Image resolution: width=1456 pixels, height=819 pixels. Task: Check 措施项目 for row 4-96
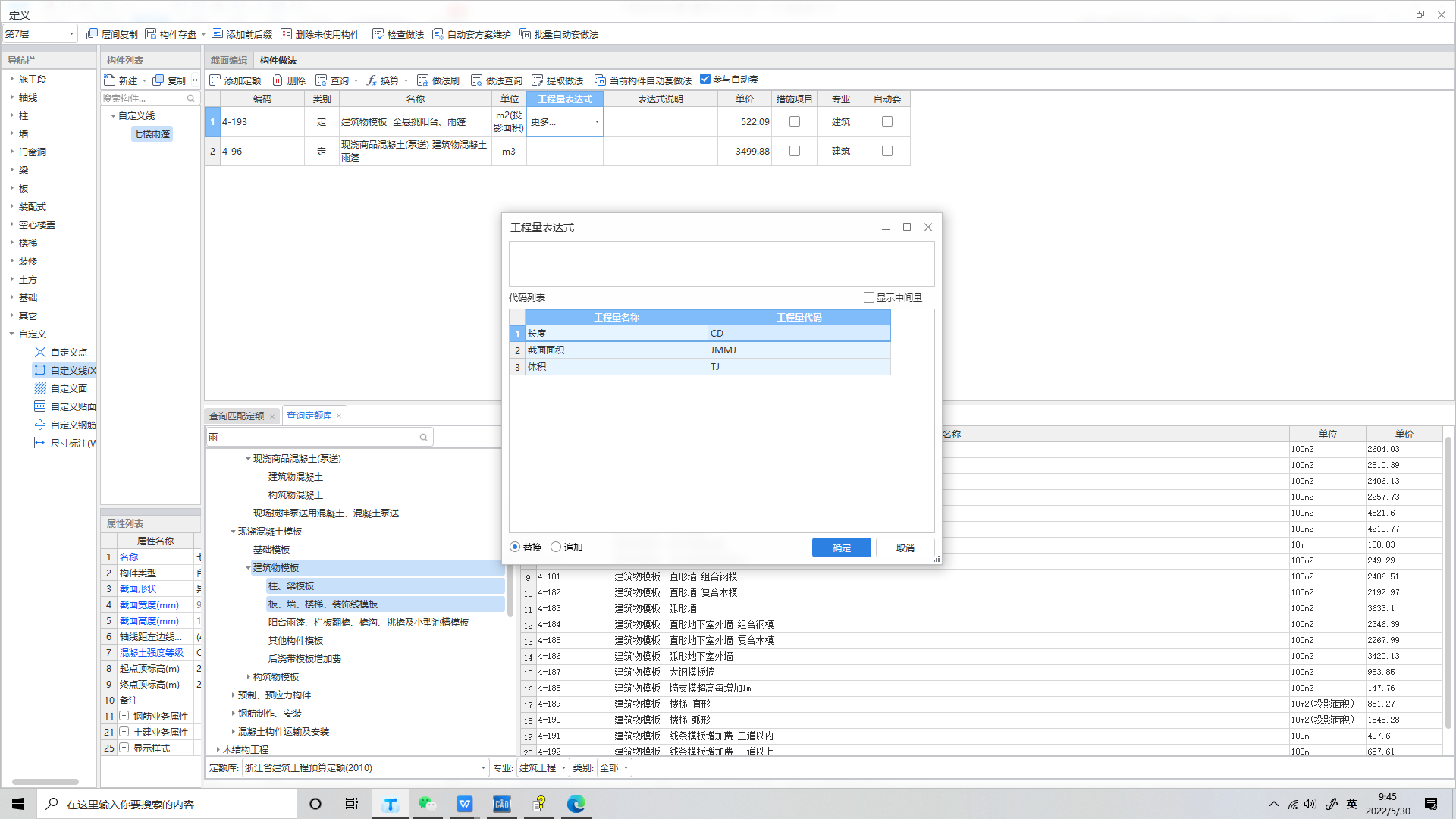[795, 151]
